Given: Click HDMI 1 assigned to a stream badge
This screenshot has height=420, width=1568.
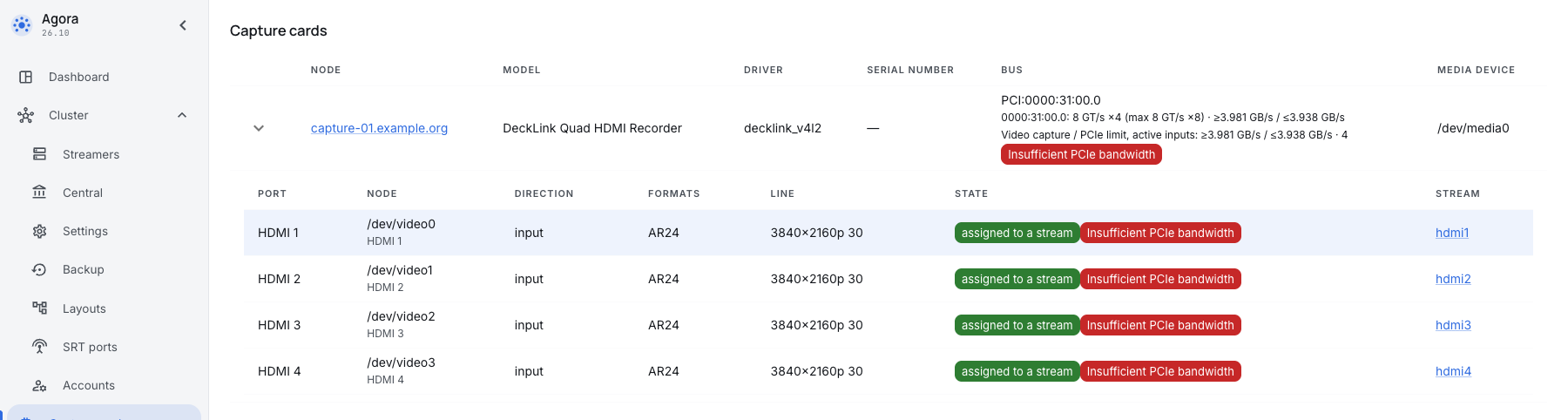Looking at the screenshot, I should click(1017, 233).
